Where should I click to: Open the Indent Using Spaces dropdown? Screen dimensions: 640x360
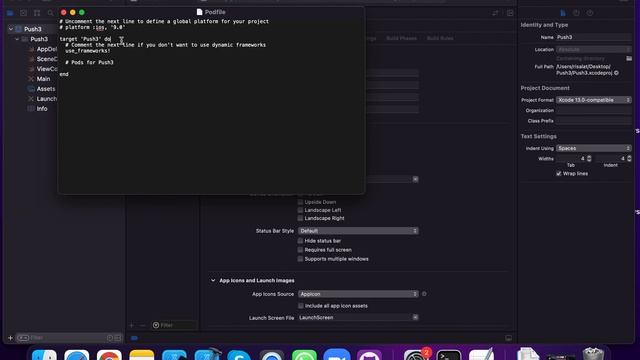pyautogui.click(x=593, y=148)
